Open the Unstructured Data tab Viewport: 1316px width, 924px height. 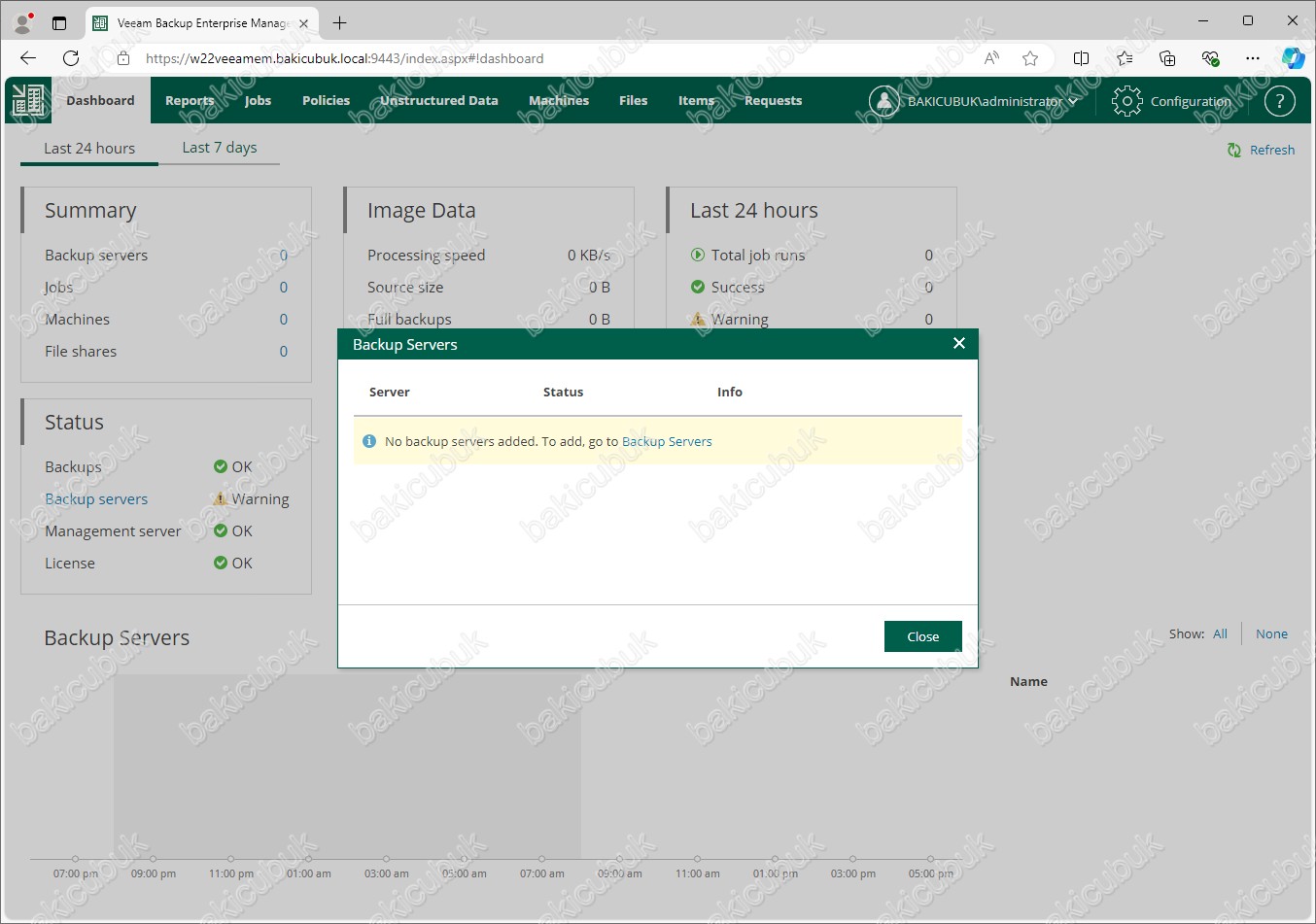coord(439,100)
